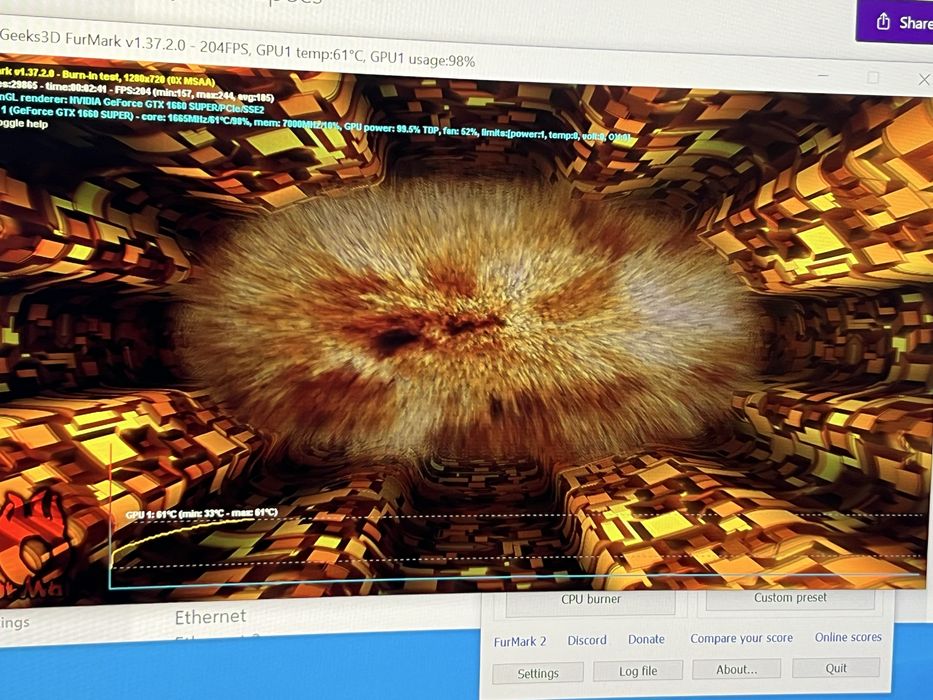
Task: Close the FurMark burn-in test window
Action: (x=923, y=79)
